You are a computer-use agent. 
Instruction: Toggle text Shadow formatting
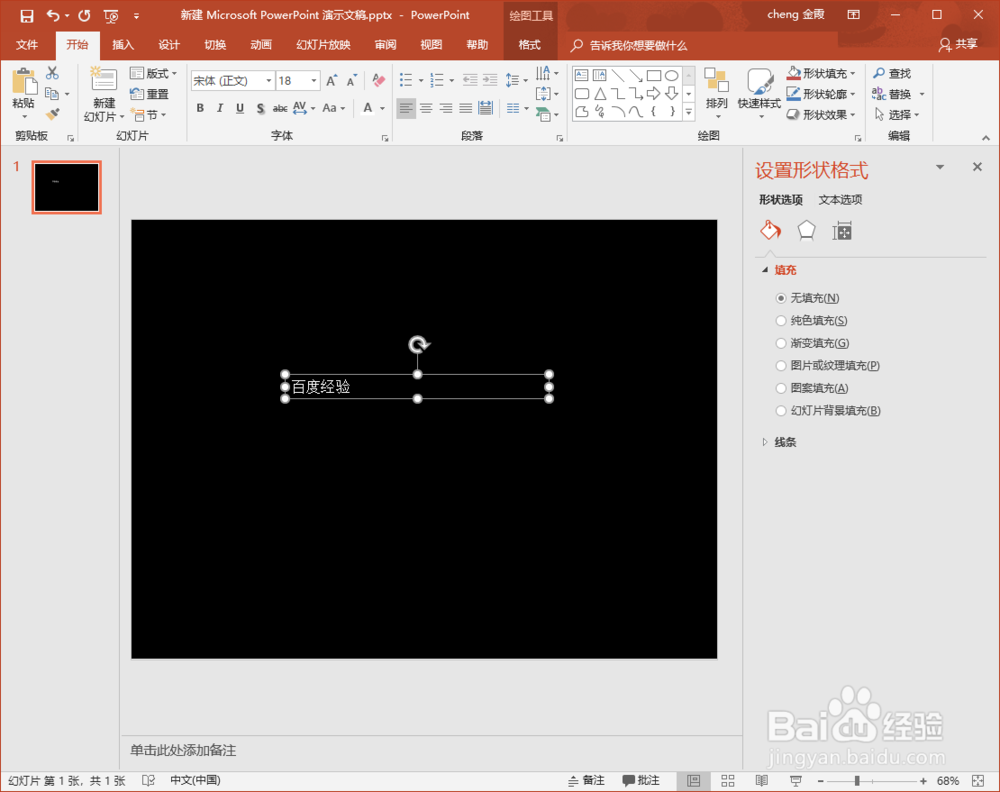point(260,108)
